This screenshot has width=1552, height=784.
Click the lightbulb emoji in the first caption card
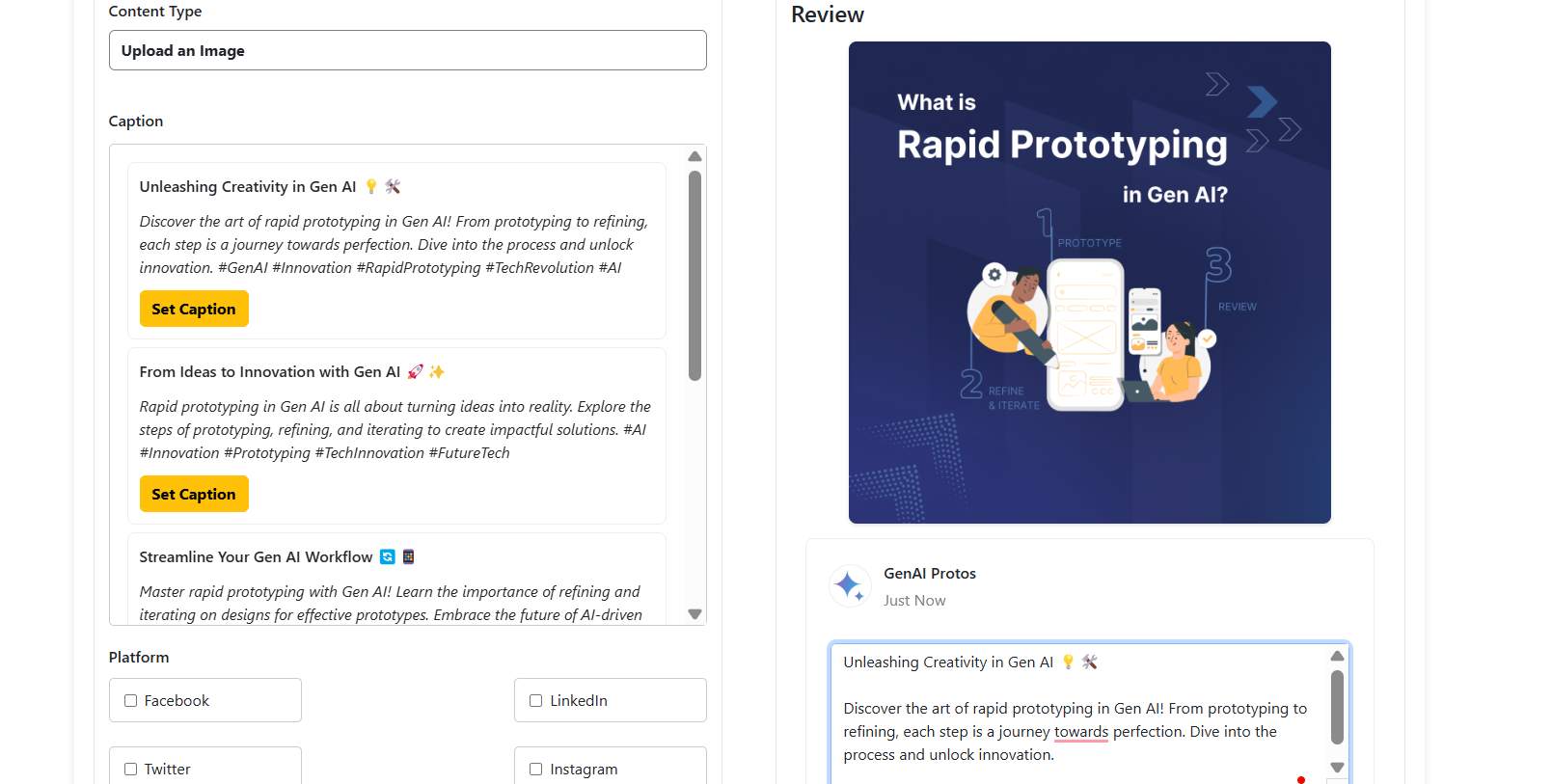coord(371,186)
